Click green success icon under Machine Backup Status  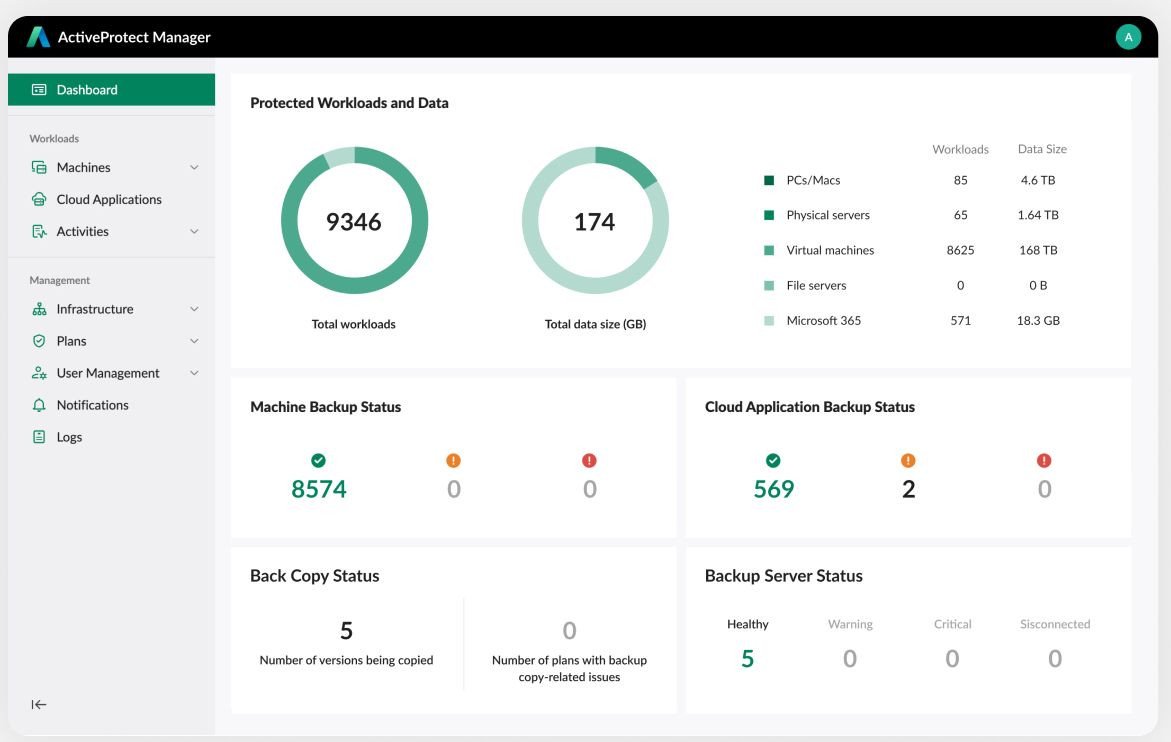point(318,460)
